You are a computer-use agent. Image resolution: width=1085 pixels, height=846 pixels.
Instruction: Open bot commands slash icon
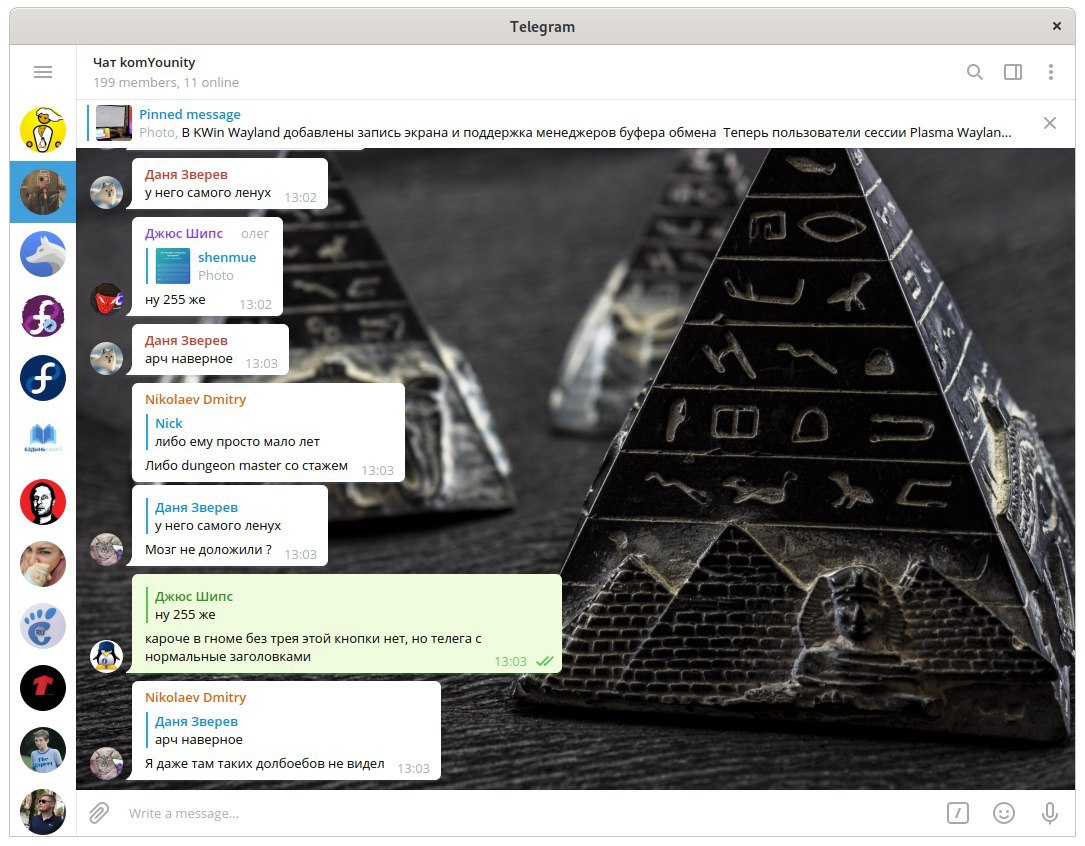point(958,813)
